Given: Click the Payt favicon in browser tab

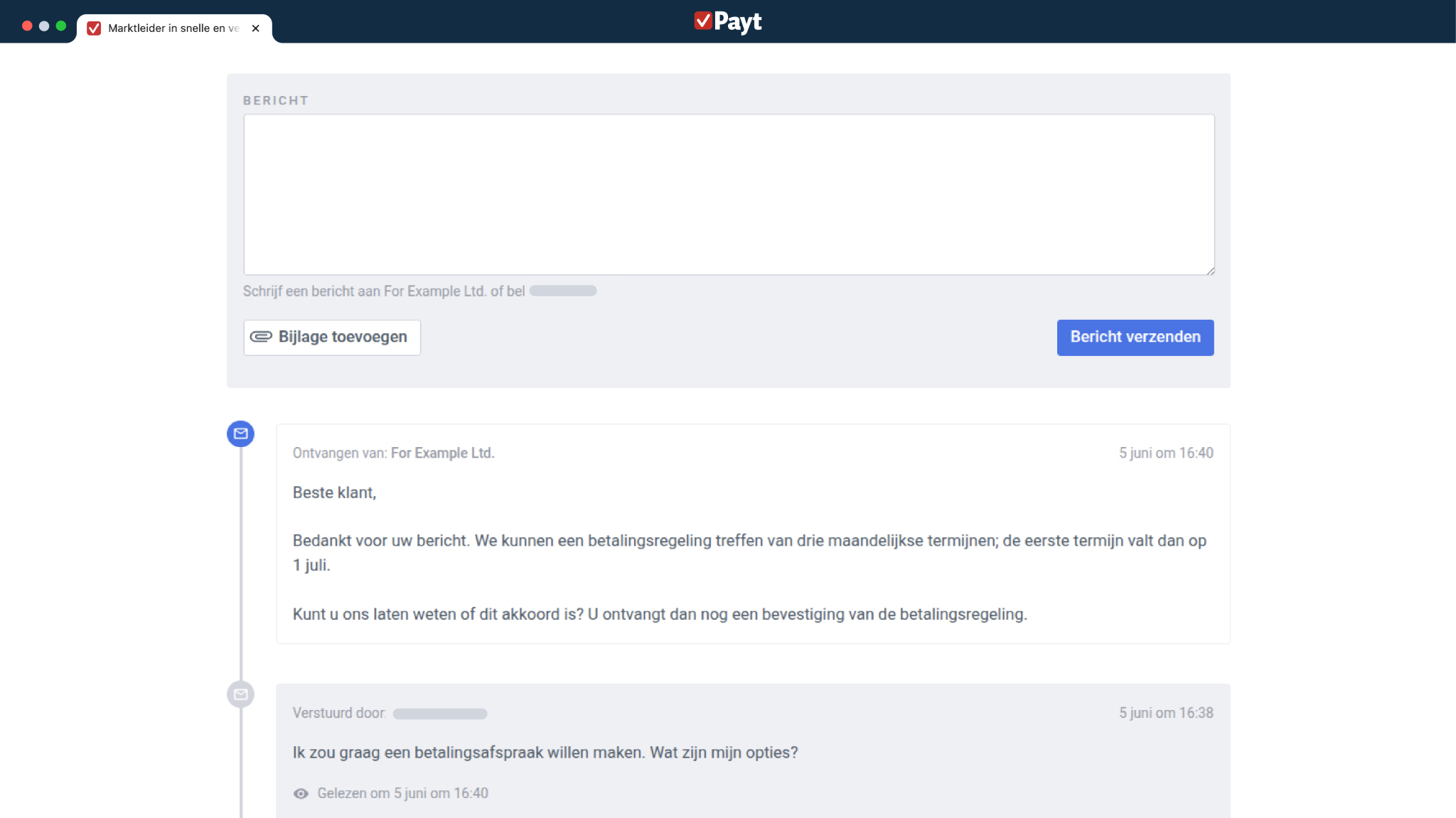Looking at the screenshot, I should pyautogui.click(x=94, y=28).
